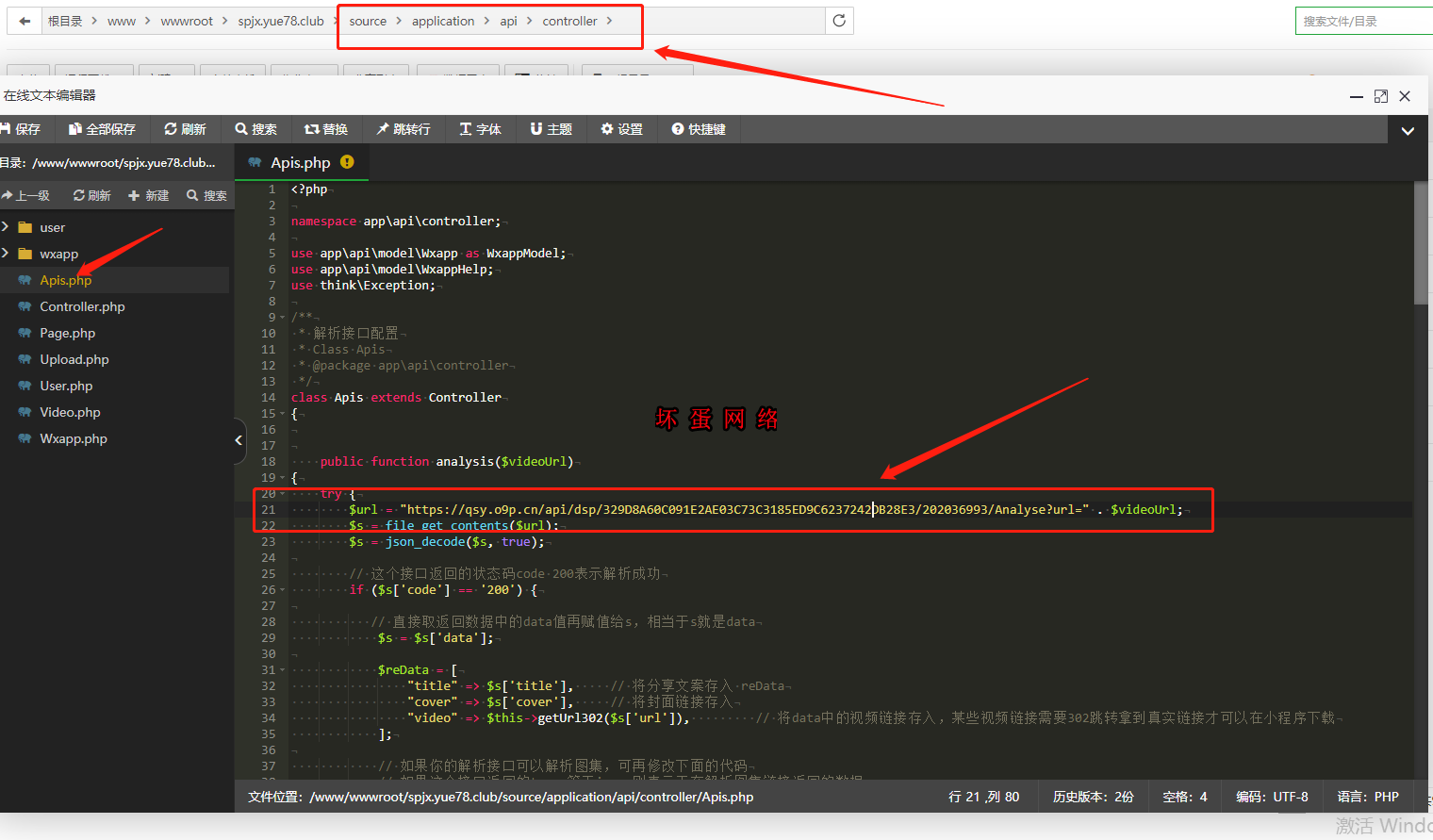Click the PHP file icon beside Video.php
Image resolution: width=1433 pixels, height=840 pixels.
[25, 412]
